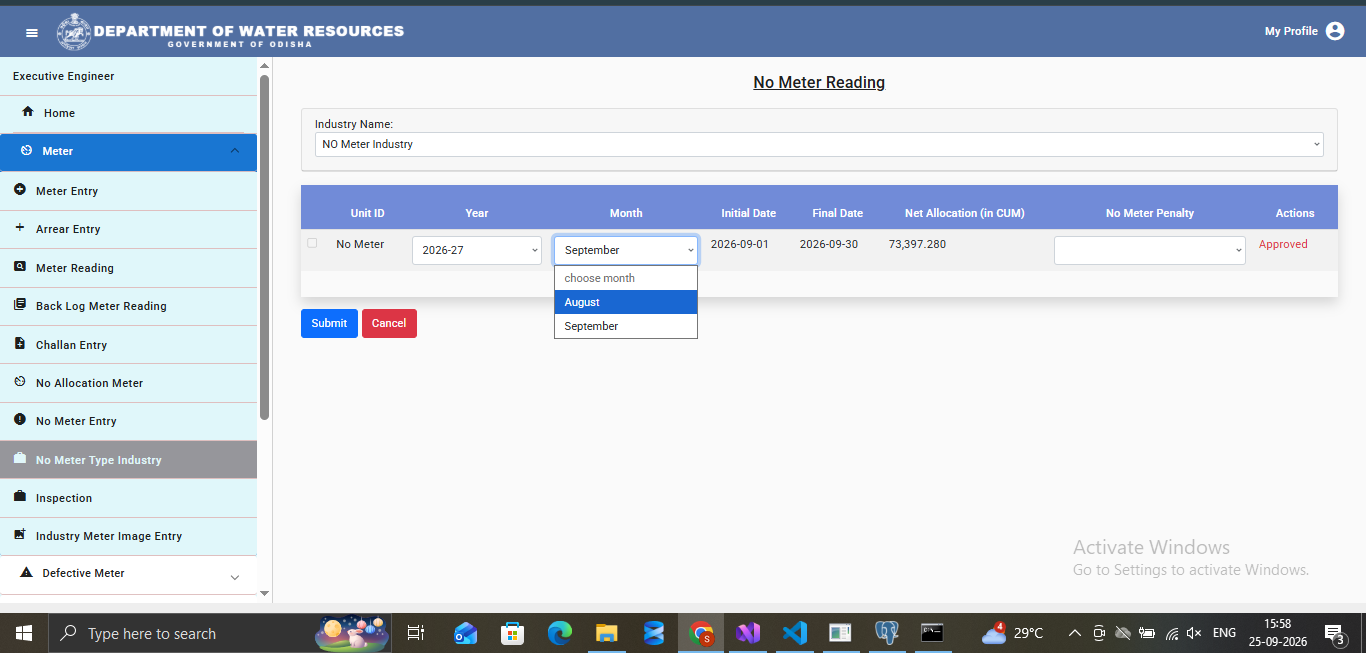Click the sidebar vertical scrollbar
Viewport: 1366px width, 653px height.
(x=264, y=247)
